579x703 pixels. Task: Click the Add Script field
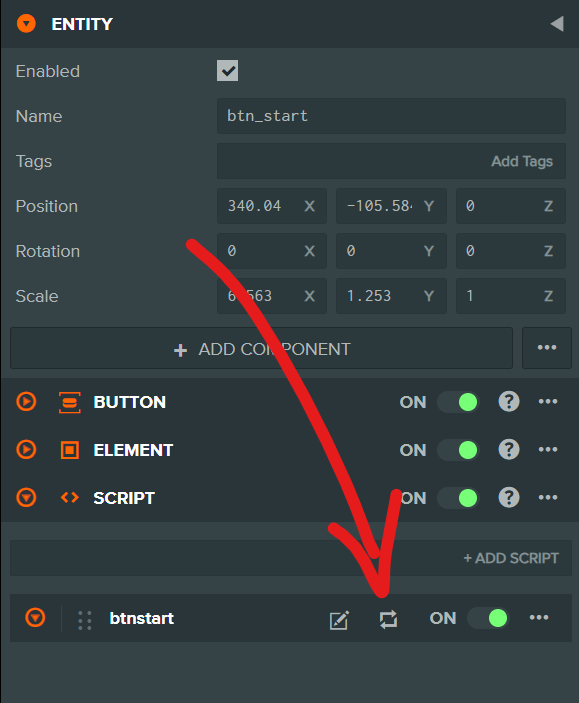coord(291,558)
